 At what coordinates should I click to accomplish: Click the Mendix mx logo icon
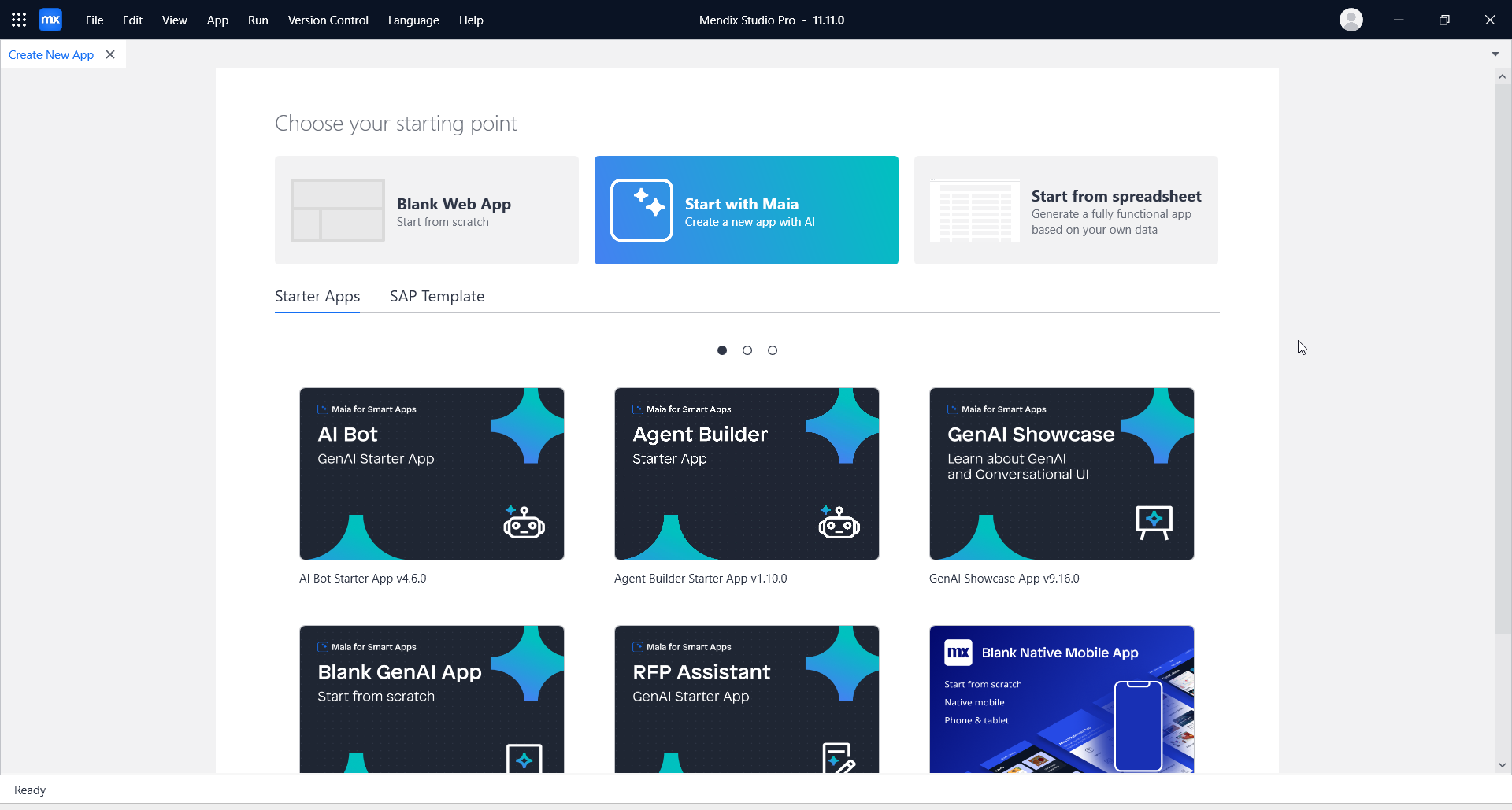50,20
